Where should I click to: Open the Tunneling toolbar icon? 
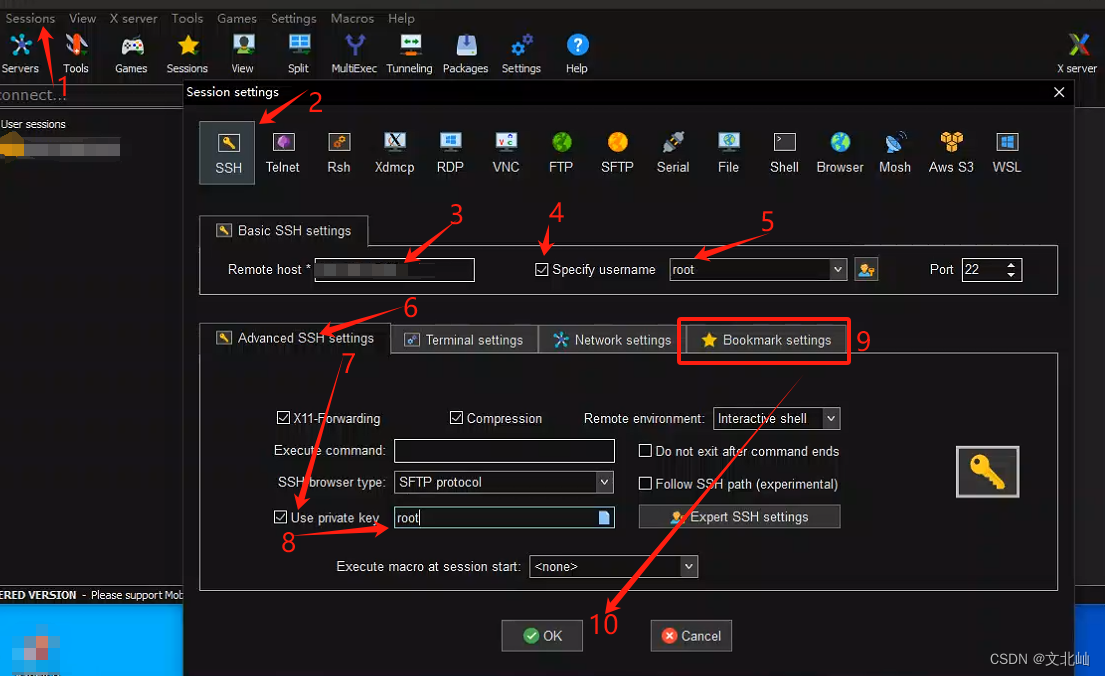click(x=409, y=54)
